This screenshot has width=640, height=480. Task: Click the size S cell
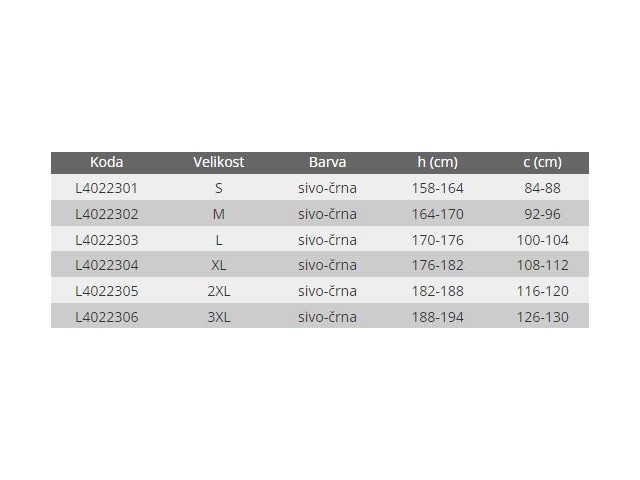[x=219, y=187]
